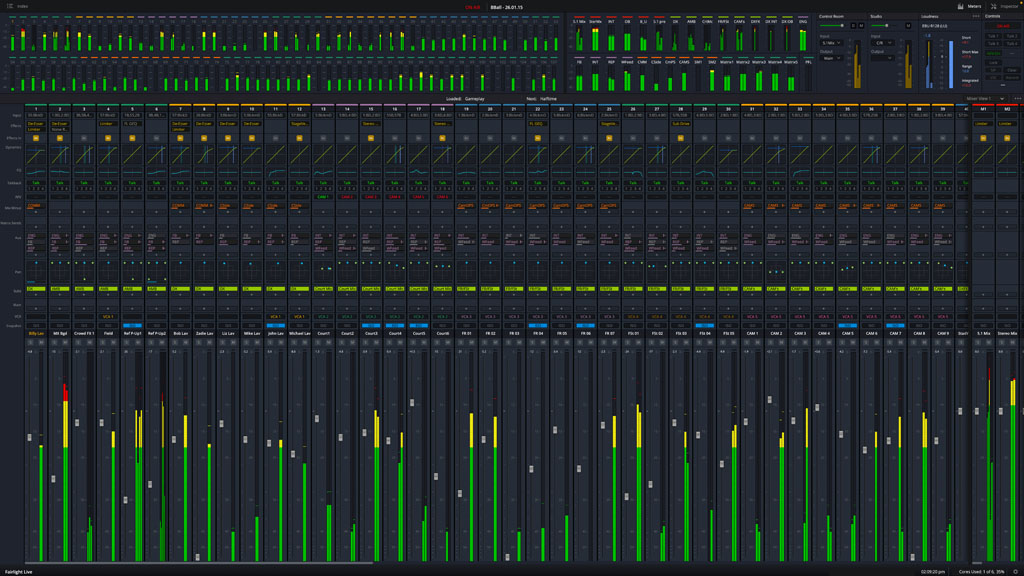Viewport: 1024px width, 576px height.
Task: Open VCA 1 assignment on John Lav channel
Action: [276, 317]
